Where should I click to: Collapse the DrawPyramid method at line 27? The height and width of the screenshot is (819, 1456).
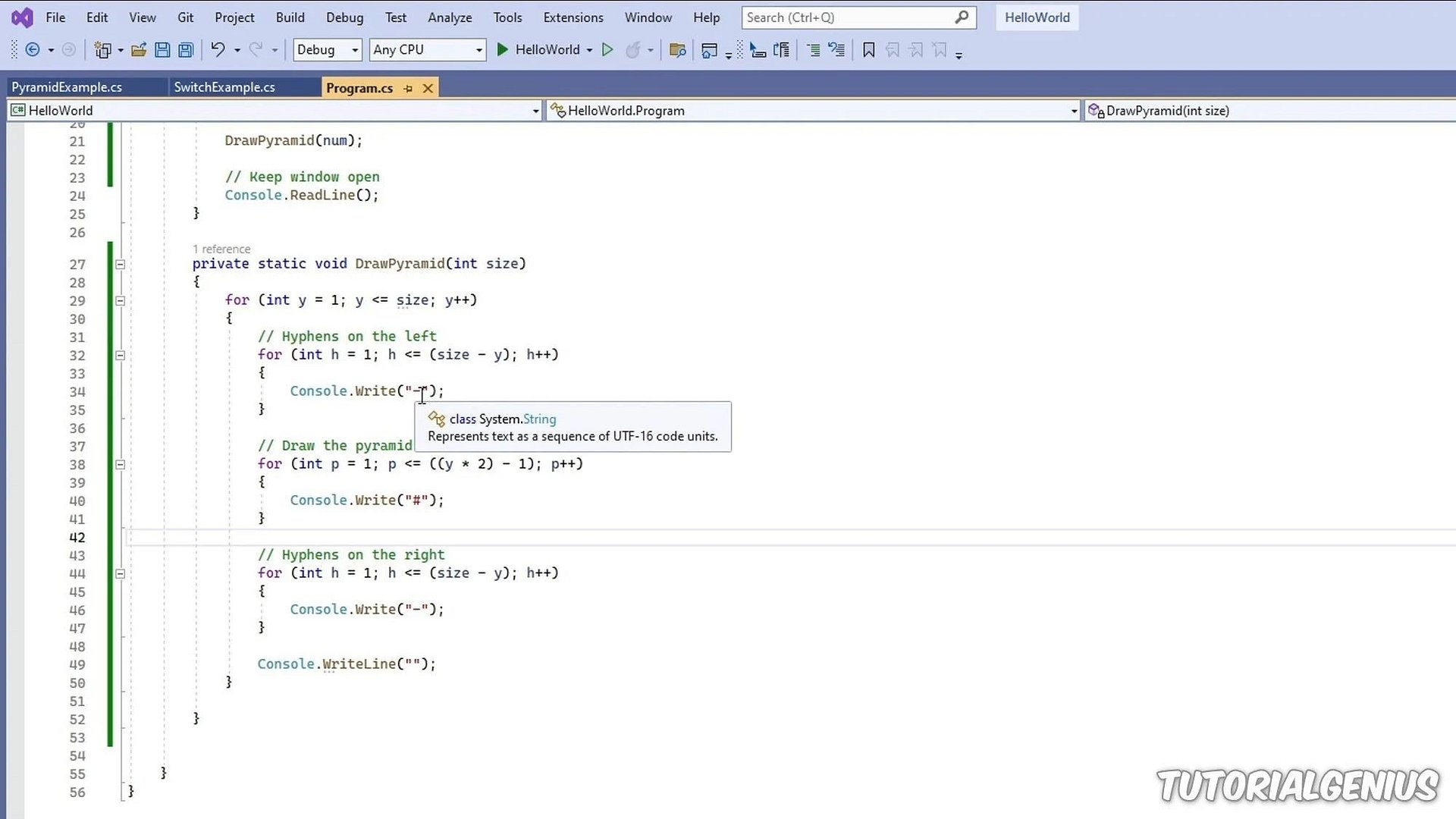[x=120, y=265]
